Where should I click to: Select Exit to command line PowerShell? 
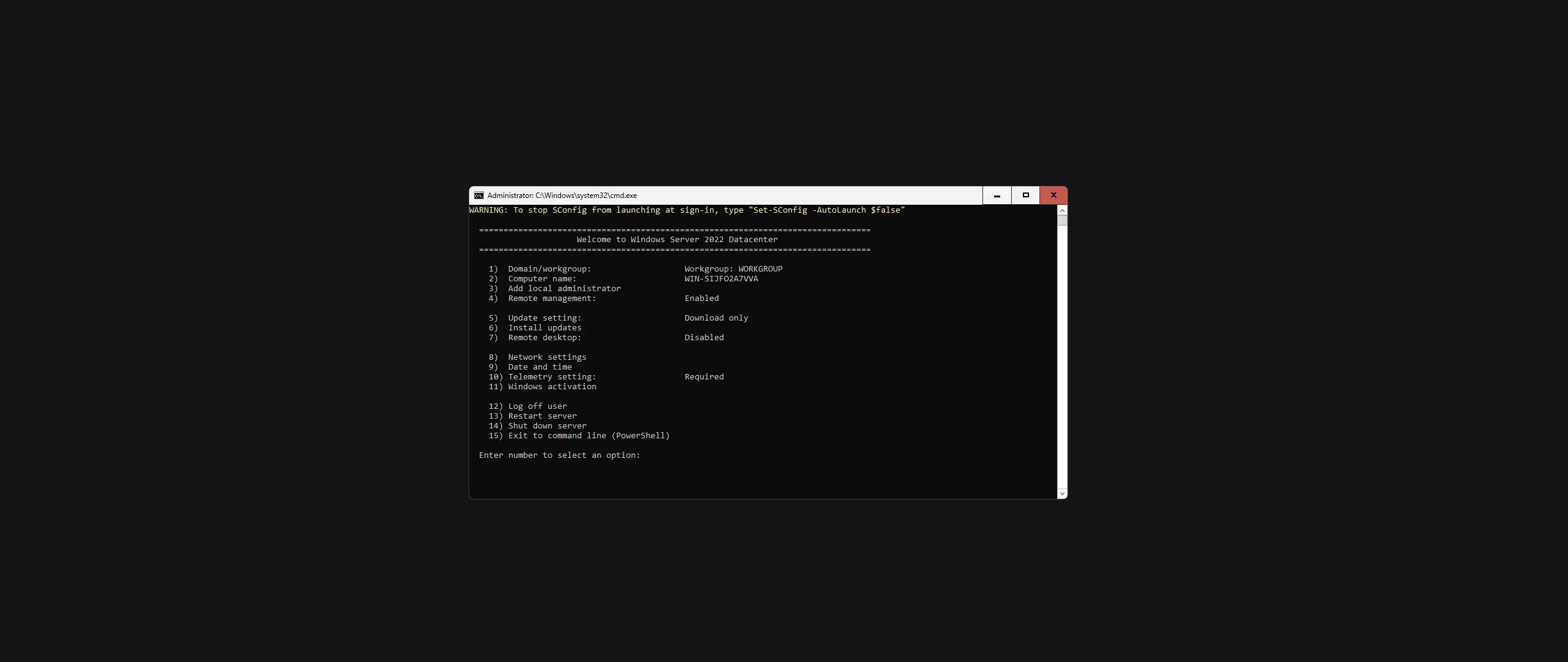click(x=578, y=436)
